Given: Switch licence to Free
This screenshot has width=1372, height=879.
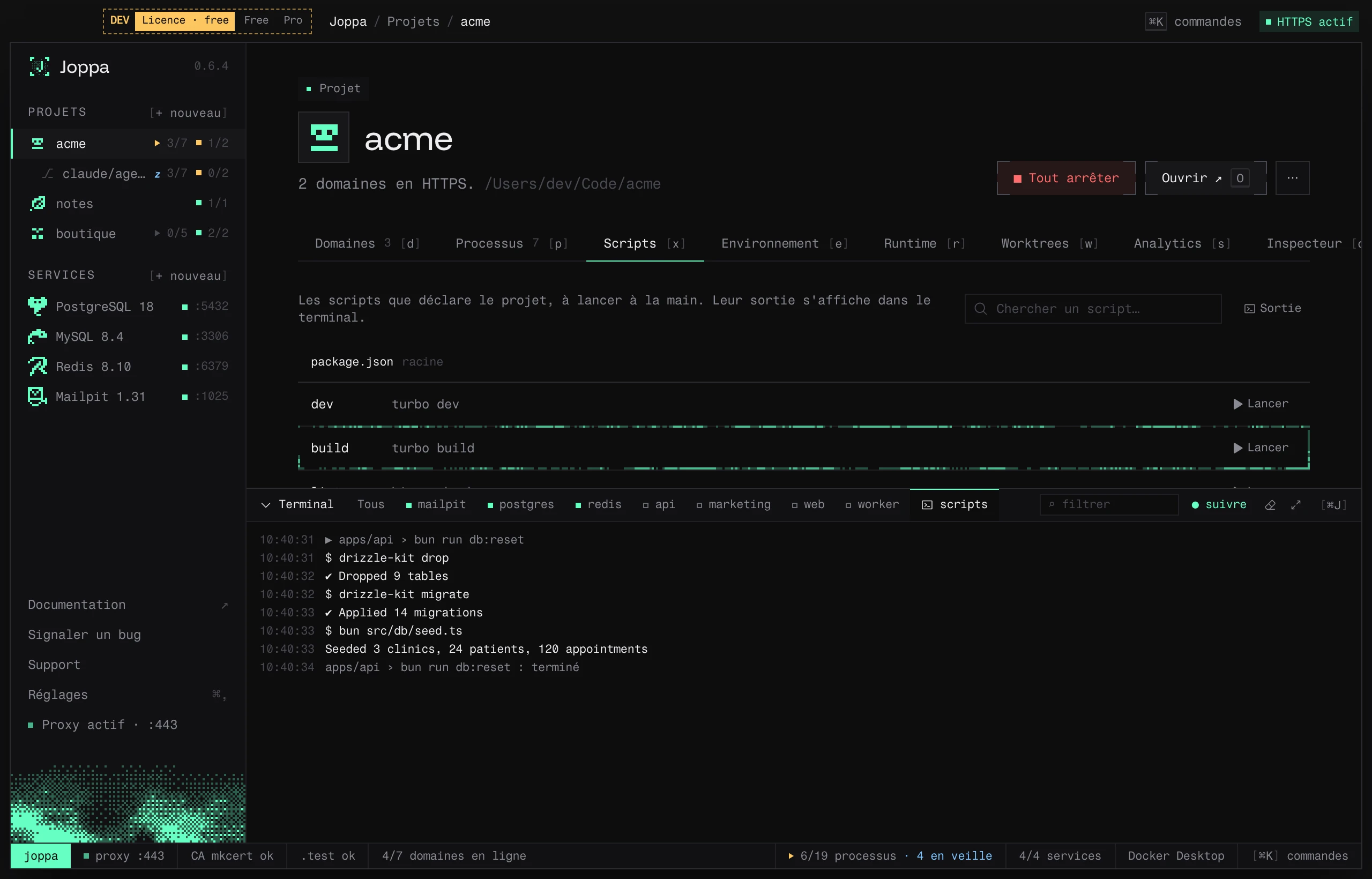Looking at the screenshot, I should click(x=256, y=20).
